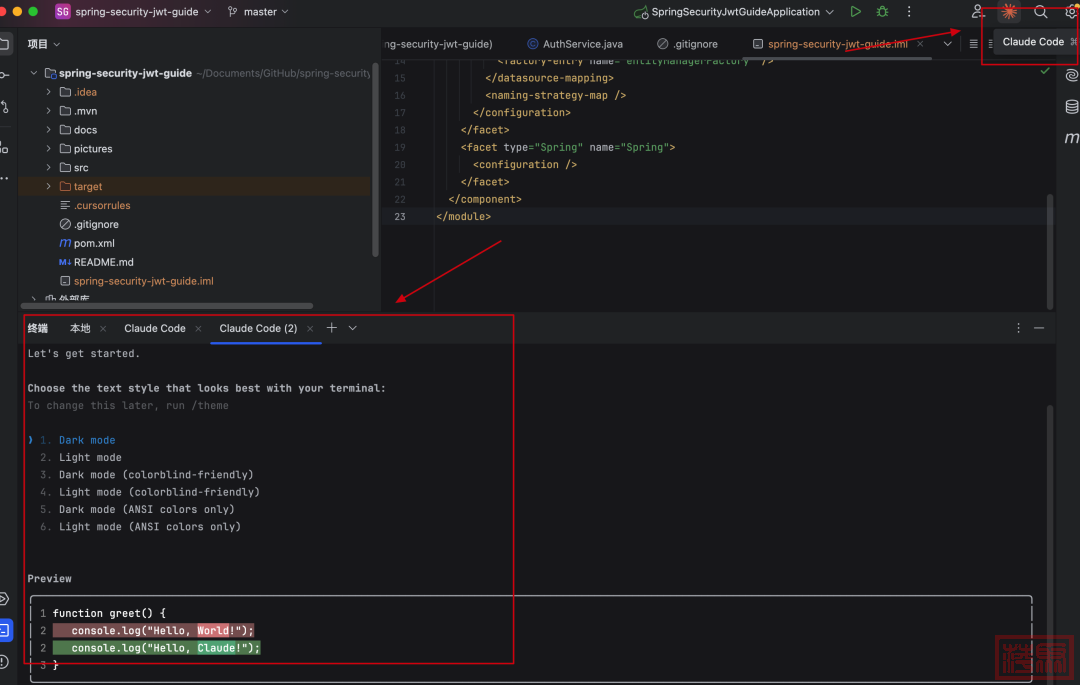This screenshot has width=1080, height=685.
Task: Hide the terminal panel with minimize dash
Action: pos(1039,328)
